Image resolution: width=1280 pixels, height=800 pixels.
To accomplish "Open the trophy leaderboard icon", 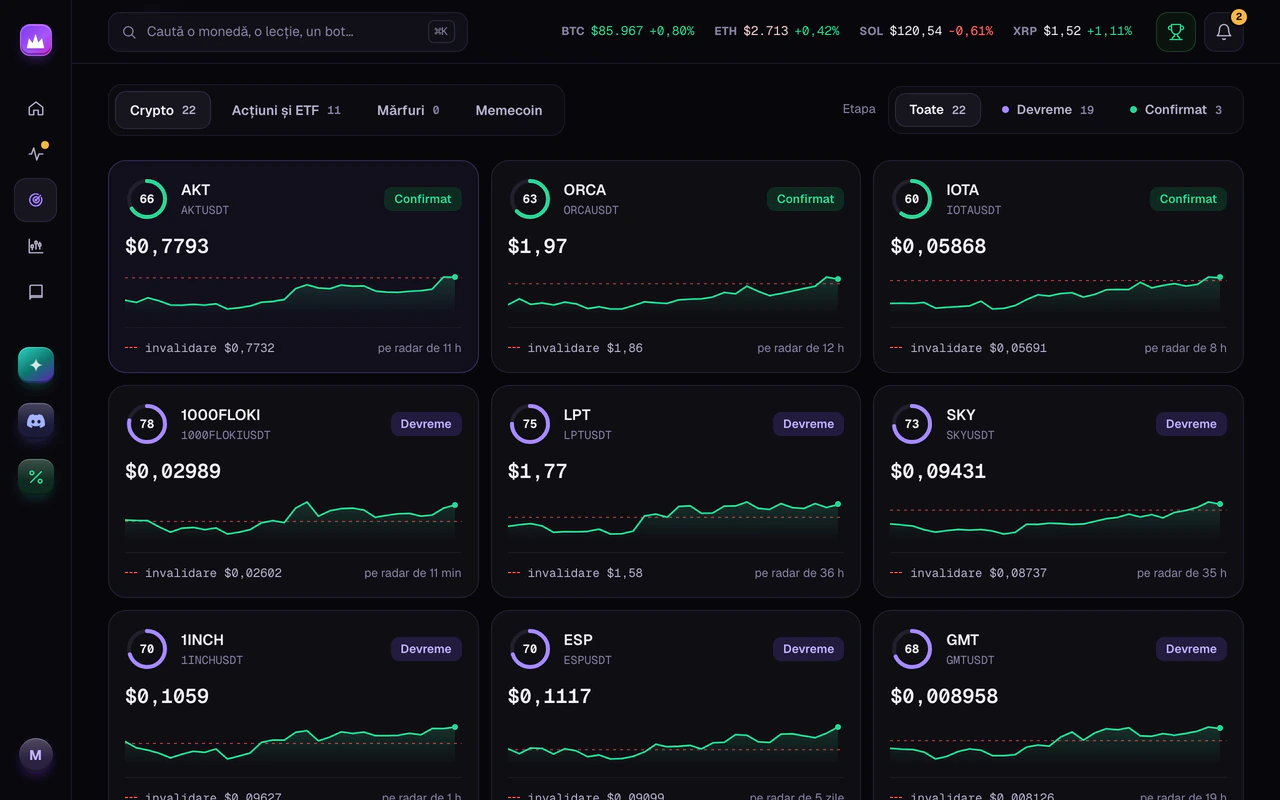I will (1176, 32).
